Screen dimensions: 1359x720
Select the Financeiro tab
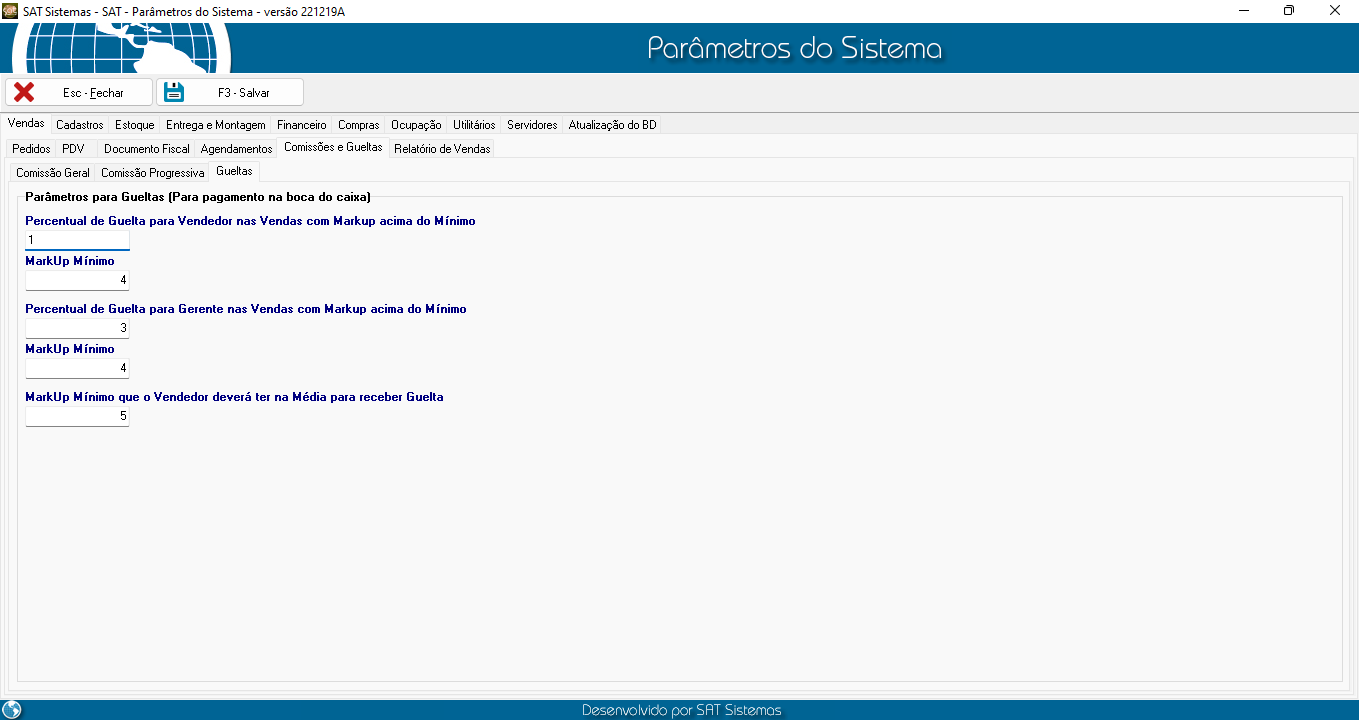pos(301,125)
